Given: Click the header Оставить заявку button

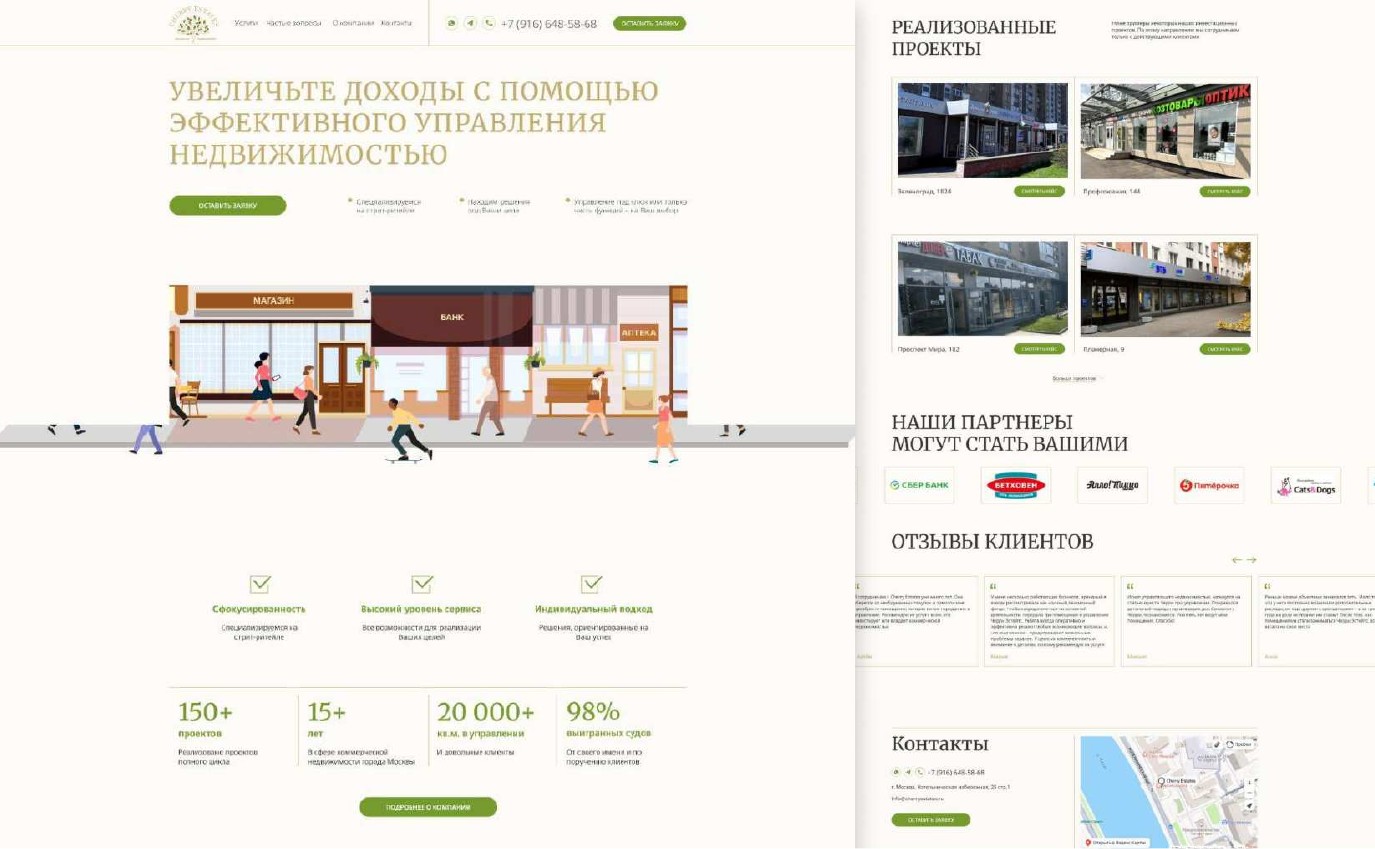Looking at the screenshot, I should (650, 23).
